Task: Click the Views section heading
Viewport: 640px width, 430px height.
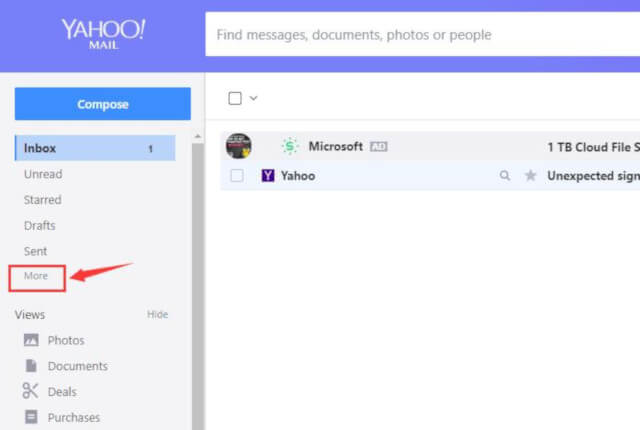Action: (x=30, y=315)
